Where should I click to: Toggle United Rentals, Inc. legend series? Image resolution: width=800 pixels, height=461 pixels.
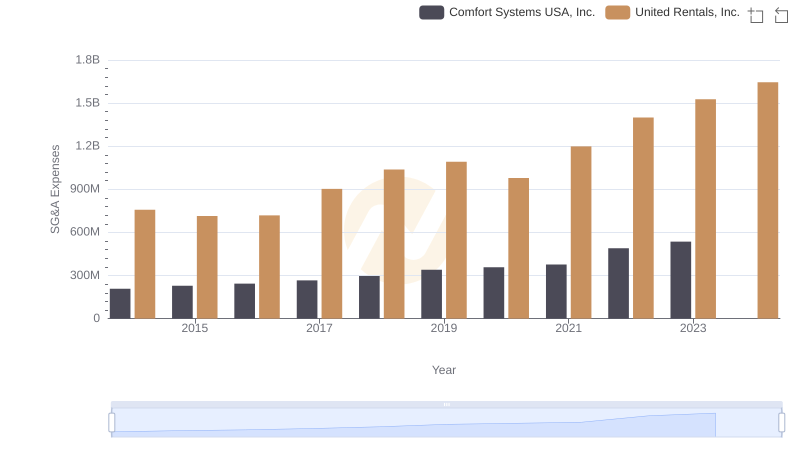click(672, 12)
